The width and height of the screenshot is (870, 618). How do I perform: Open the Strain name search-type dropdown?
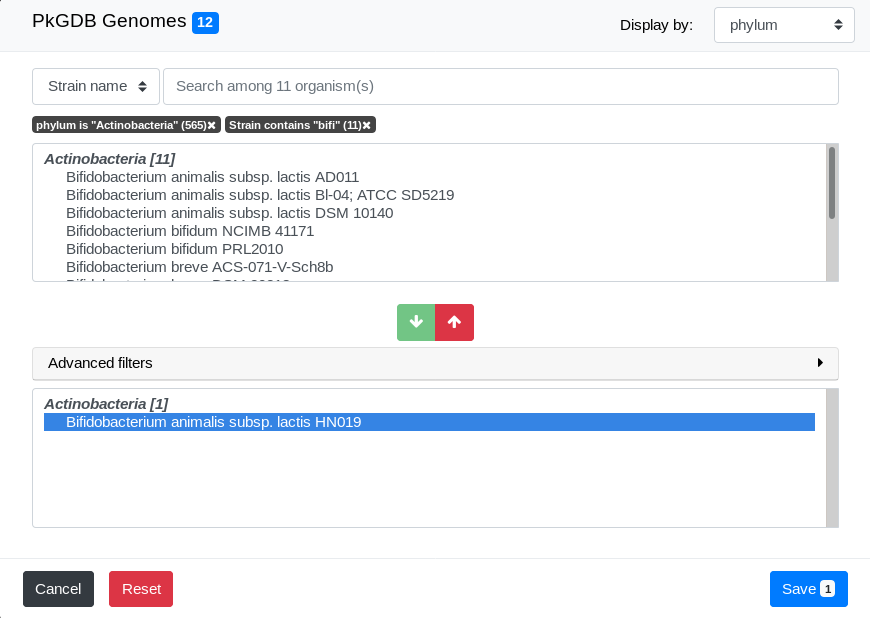tap(96, 87)
